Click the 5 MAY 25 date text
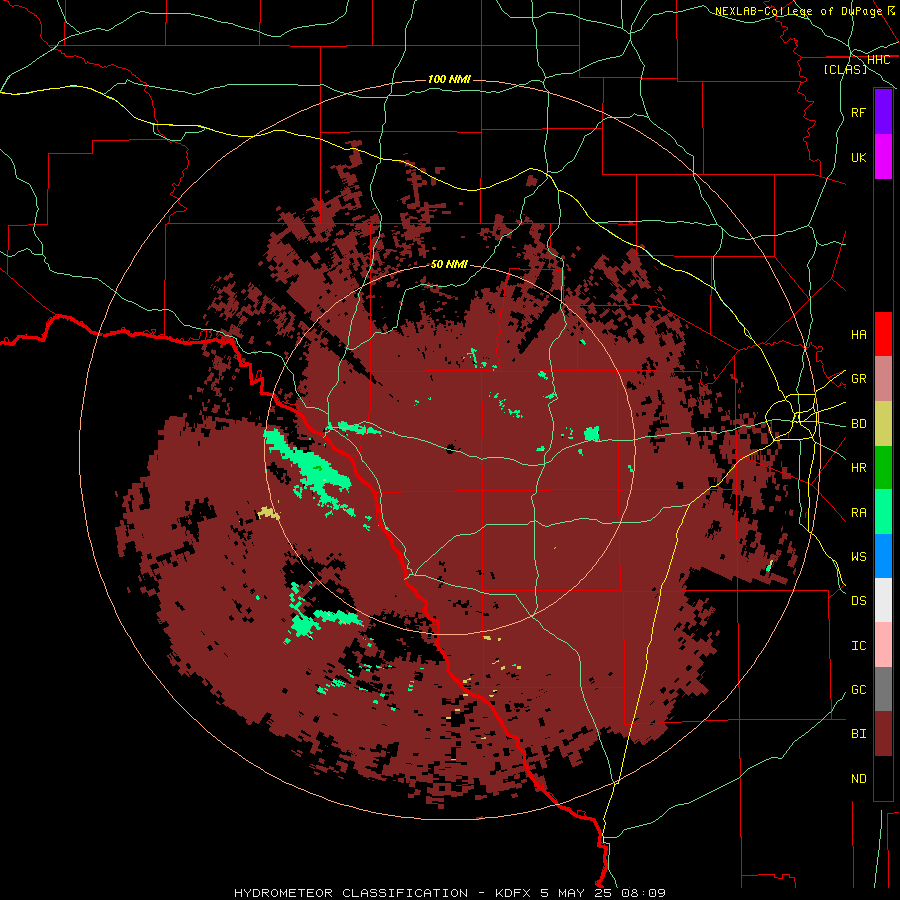900x900 pixels. click(x=576, y=893)
